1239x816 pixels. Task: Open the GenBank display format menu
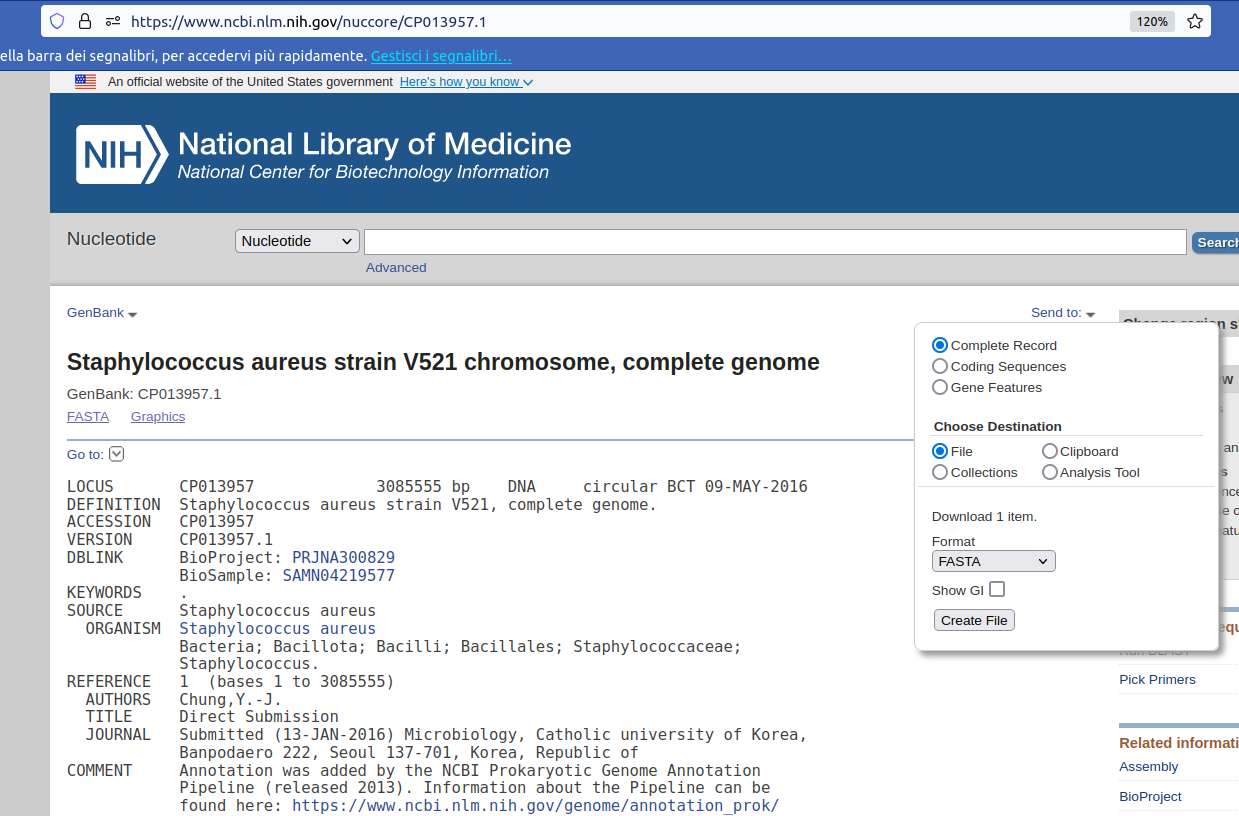[101, 313]
